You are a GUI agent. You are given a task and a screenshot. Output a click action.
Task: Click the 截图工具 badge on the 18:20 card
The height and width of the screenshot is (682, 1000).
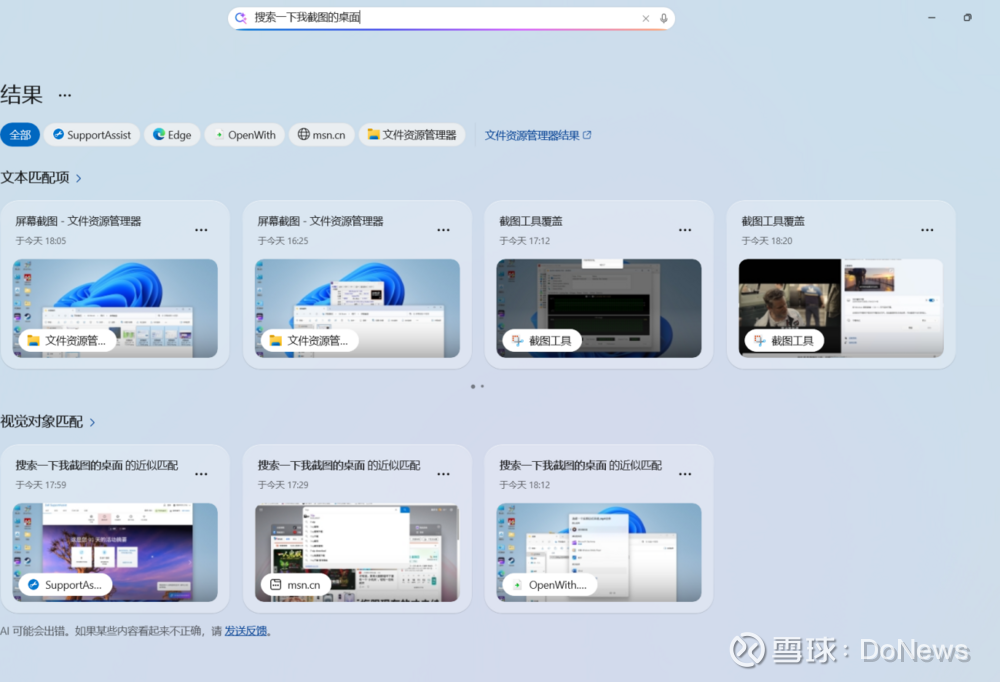pos(784,341)
